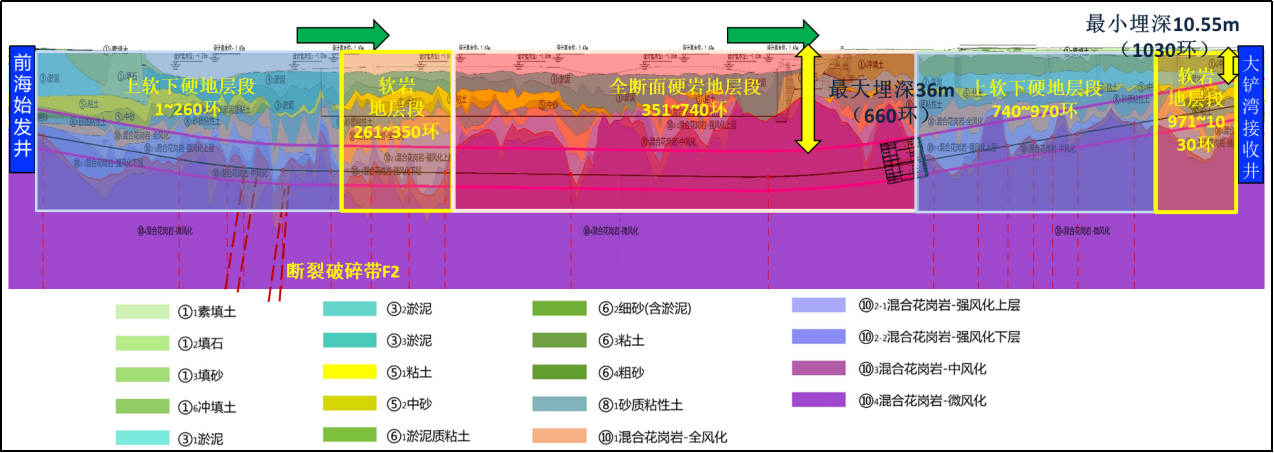Click the legend text '⑩3混合花岗岩-中风化'

tap(921, 369)
